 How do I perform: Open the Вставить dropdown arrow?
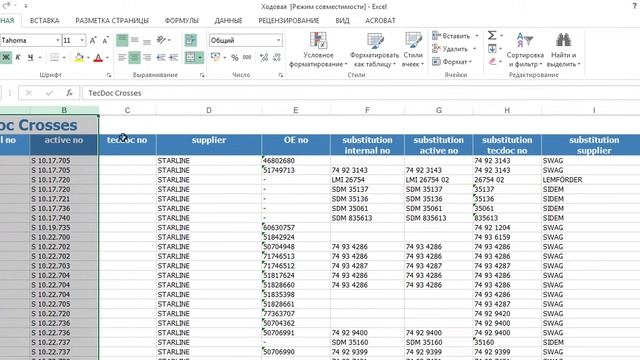476,36
